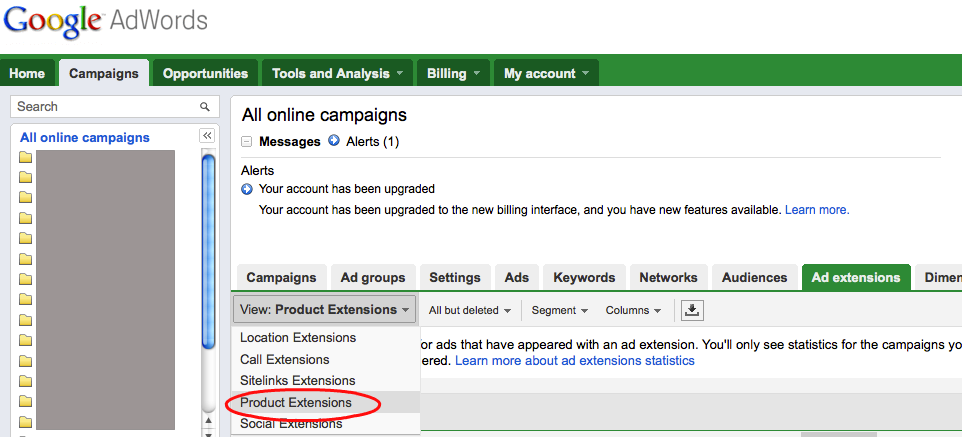The height and width of the screenshot is (437, 962).
Task: Open the Opportunities tab
Action: (206, 73)
